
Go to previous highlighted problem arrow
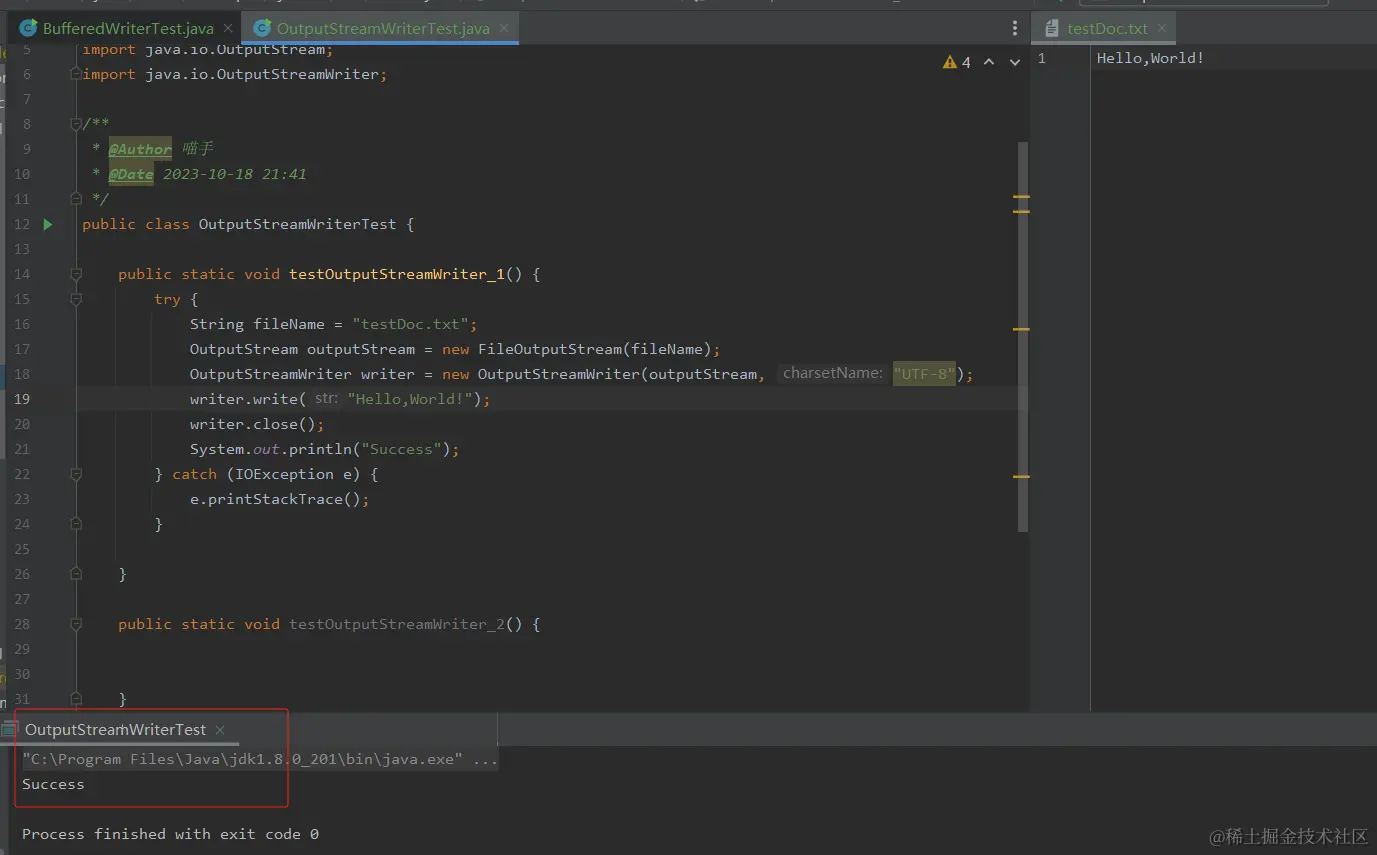[989, 62]
